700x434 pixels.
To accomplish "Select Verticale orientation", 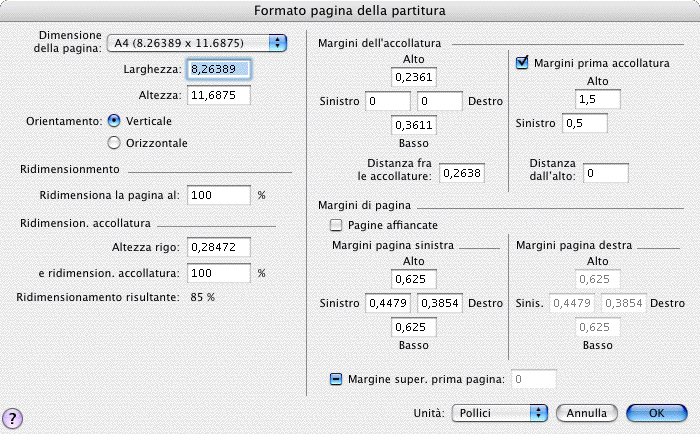I will pos(114,120).
